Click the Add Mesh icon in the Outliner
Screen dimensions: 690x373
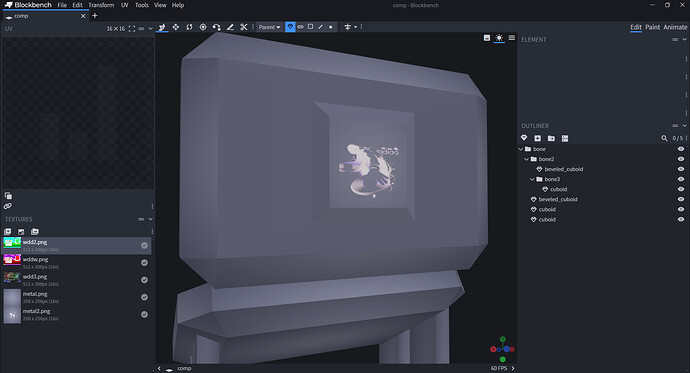[524, 138]
